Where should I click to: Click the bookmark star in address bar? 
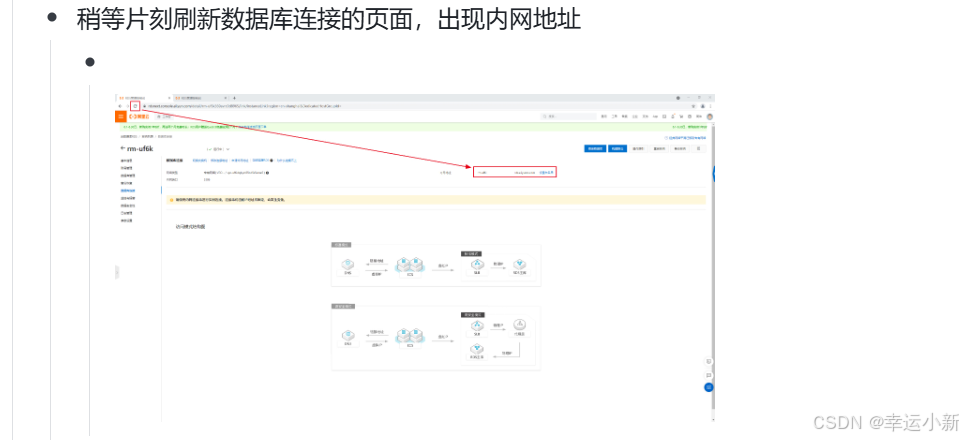[693, 106]
